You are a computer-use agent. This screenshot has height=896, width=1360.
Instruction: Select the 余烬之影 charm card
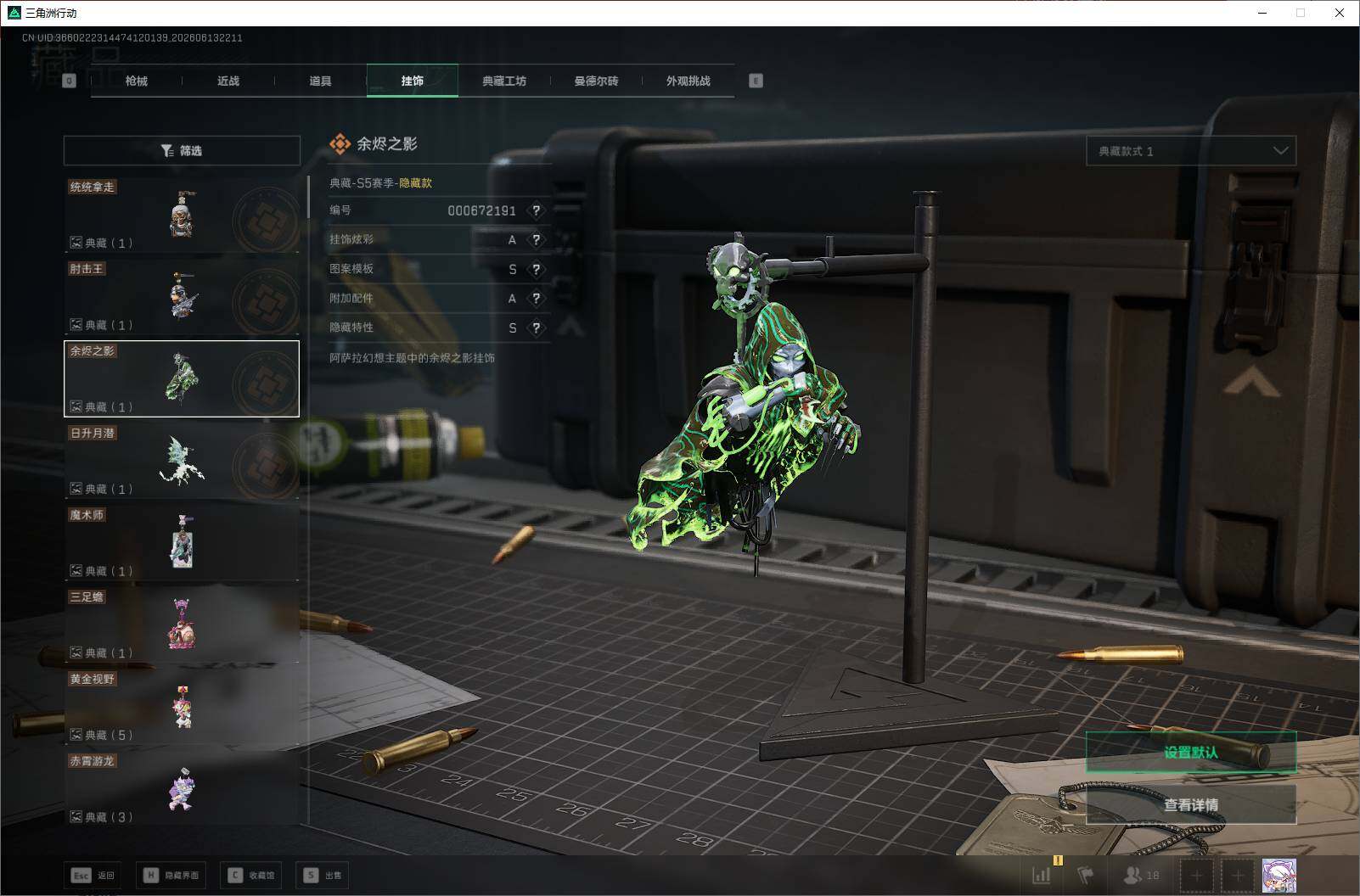click(182, 378)
